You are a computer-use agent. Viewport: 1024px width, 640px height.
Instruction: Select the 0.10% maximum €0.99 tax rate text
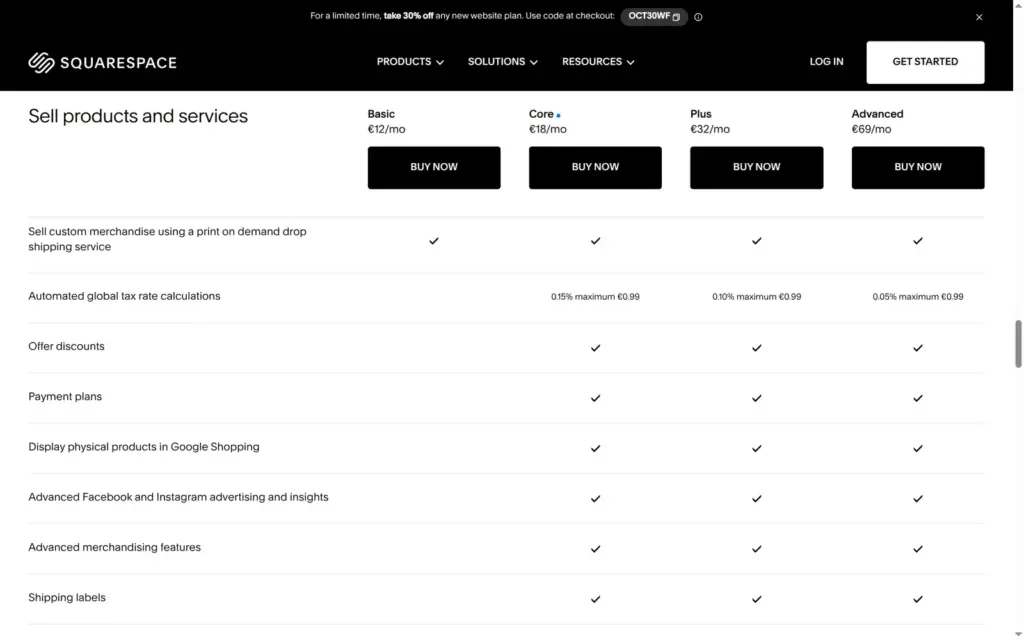pos(756,297)
